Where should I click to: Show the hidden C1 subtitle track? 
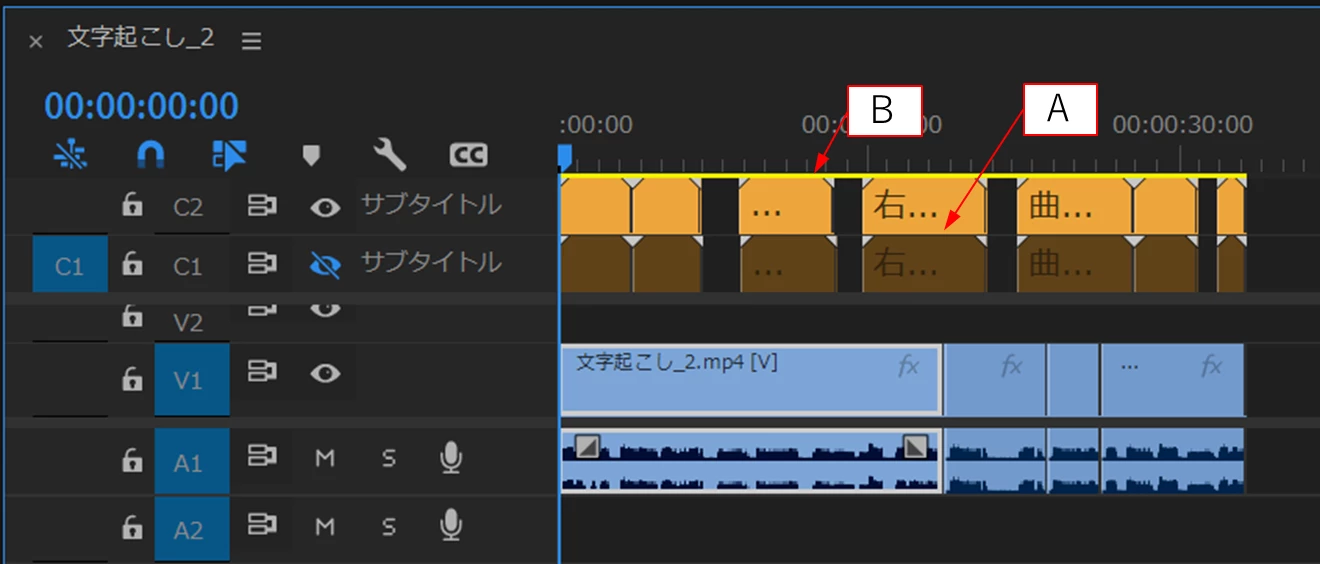point(324,264)
